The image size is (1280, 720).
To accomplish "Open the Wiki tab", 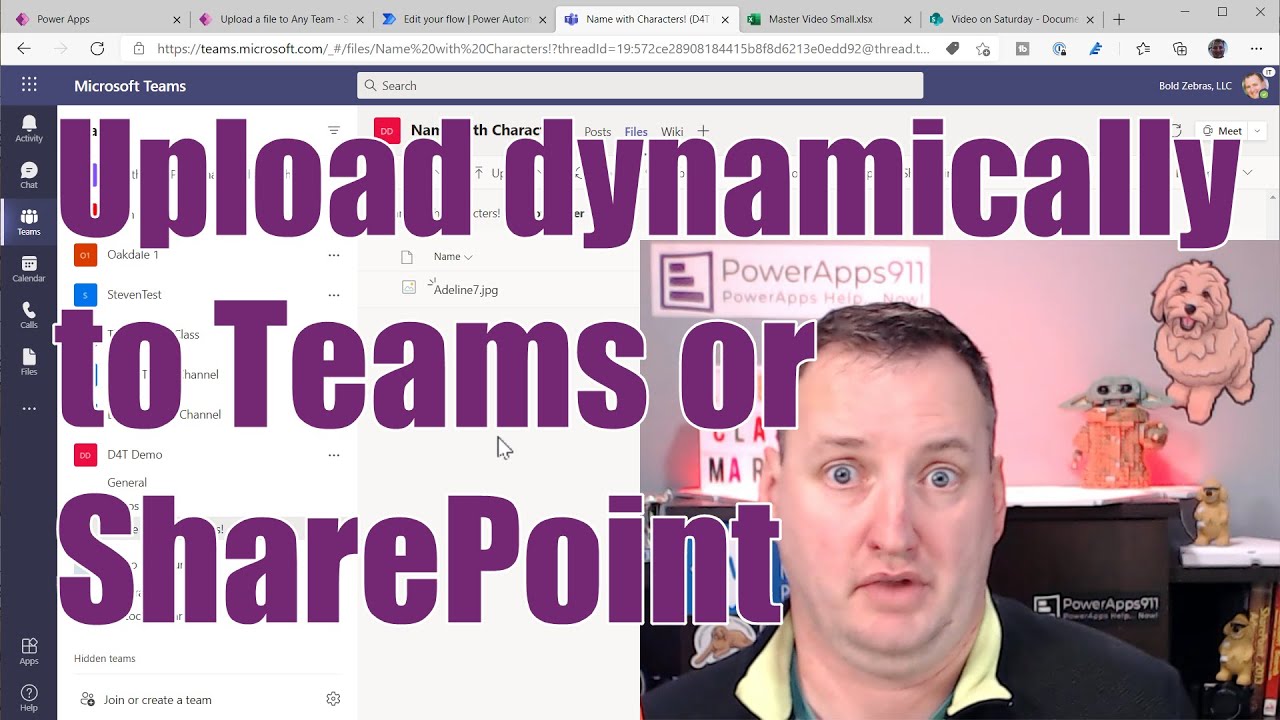I will pos(672,132).
